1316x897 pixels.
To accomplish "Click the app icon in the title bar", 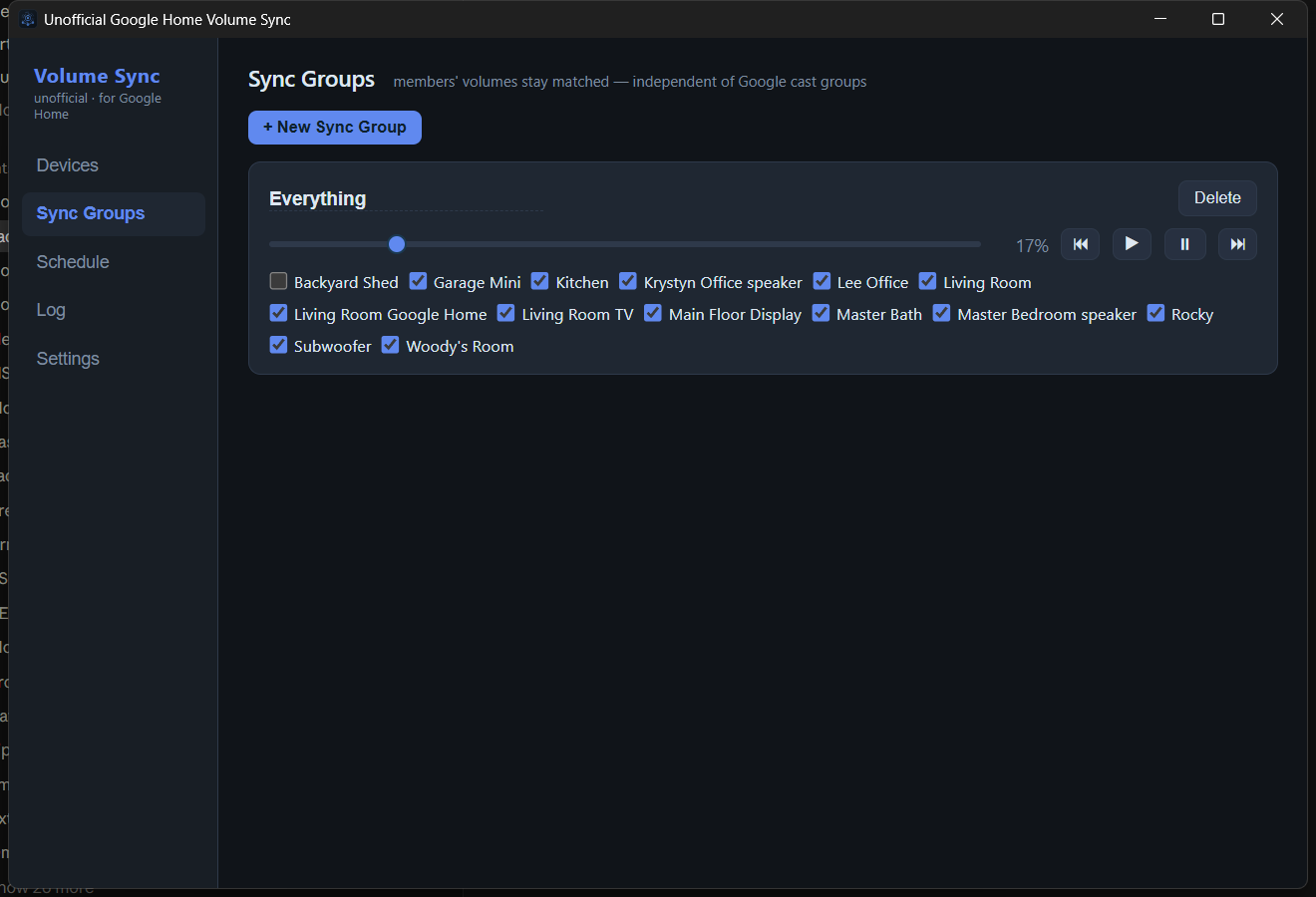I will 28,20.
